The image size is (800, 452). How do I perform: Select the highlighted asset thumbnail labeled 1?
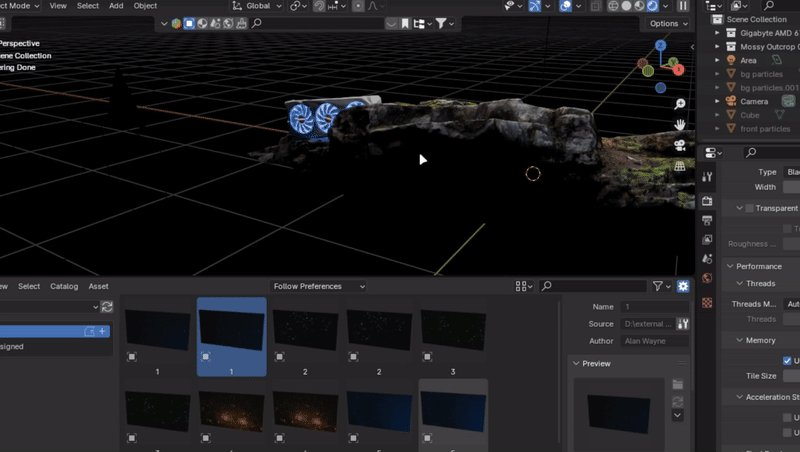point(232,337)
